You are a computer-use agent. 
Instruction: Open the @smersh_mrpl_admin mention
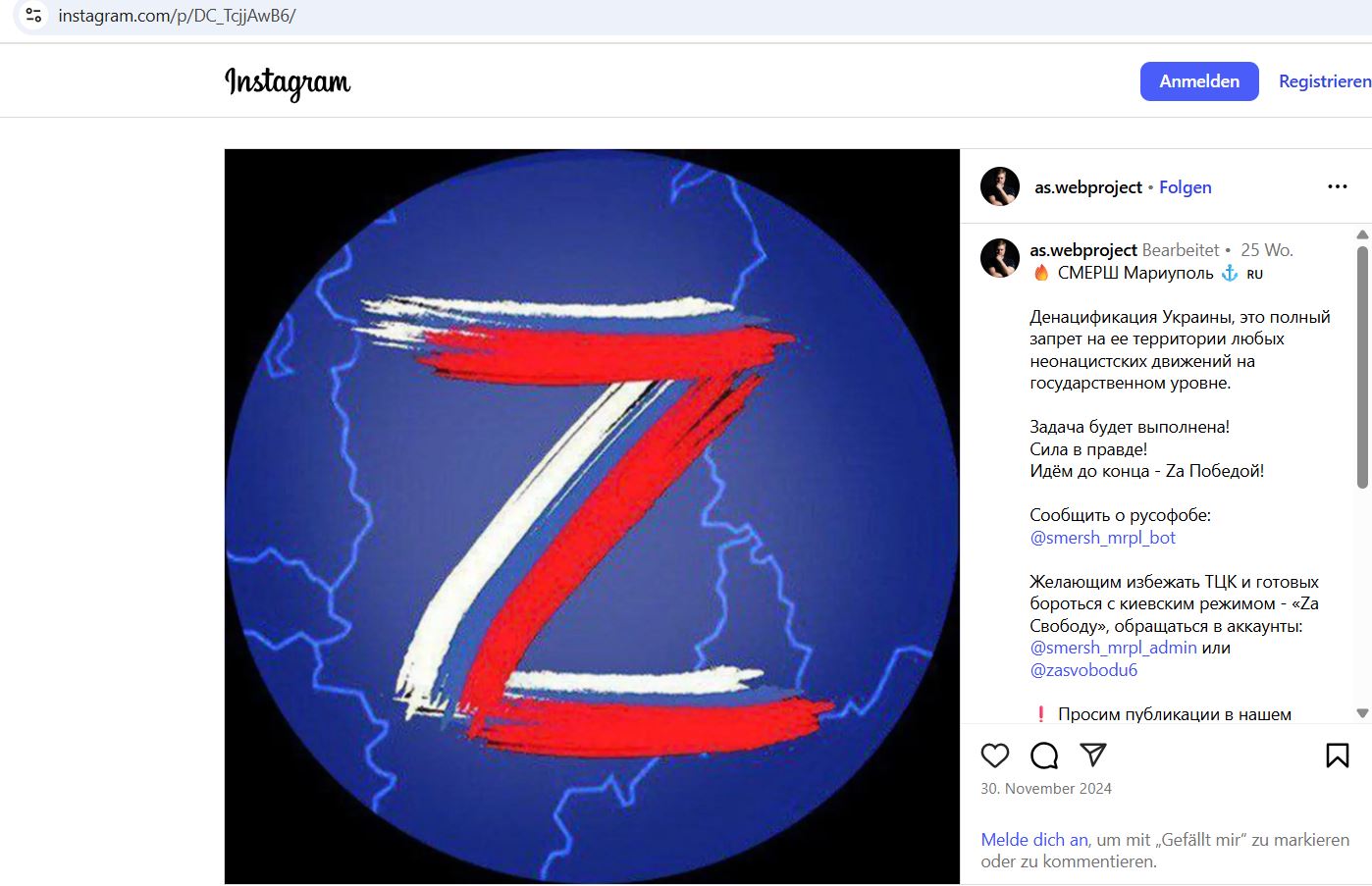point(1113,648)
